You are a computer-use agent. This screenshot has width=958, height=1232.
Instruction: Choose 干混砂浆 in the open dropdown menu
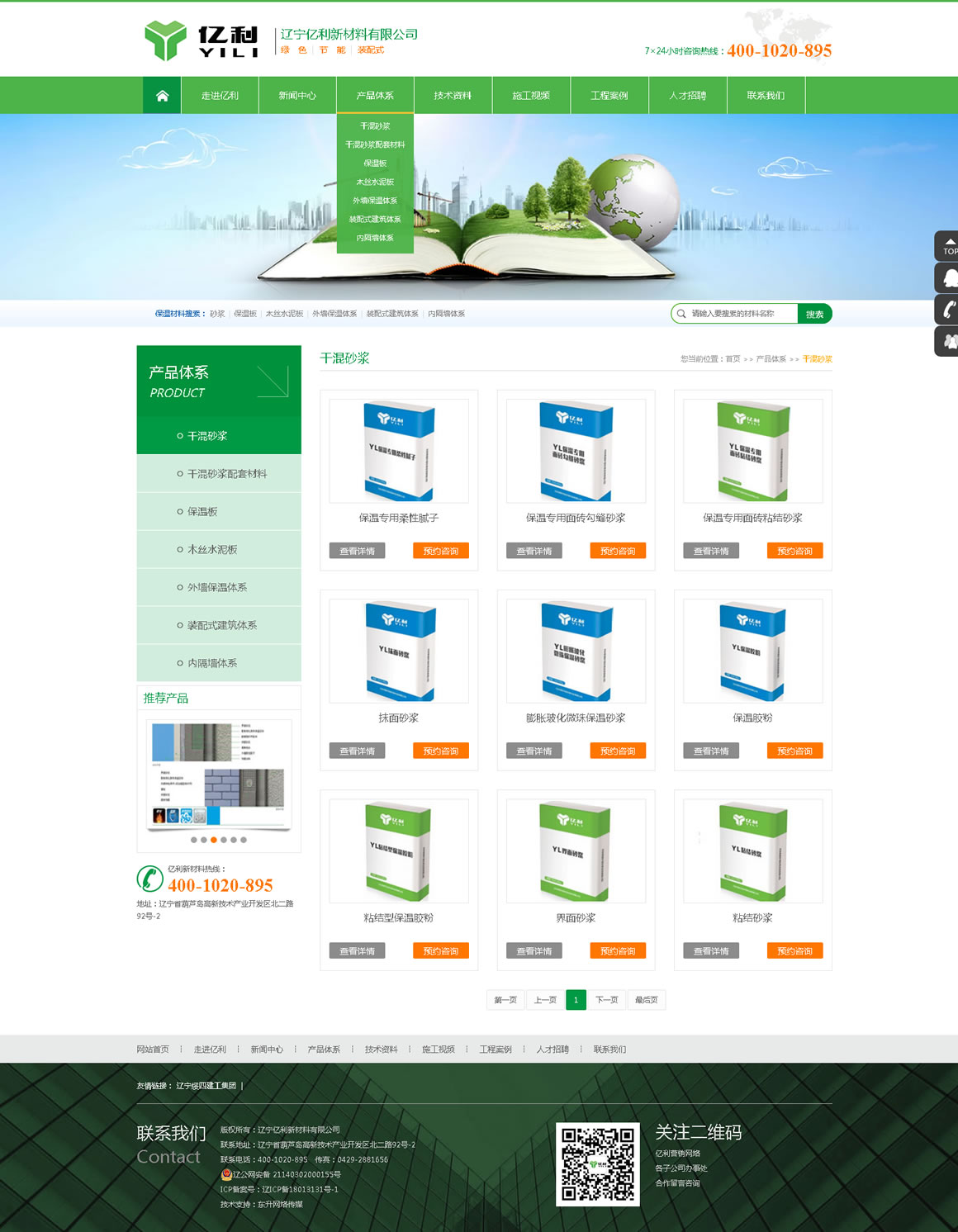point(375,126)
